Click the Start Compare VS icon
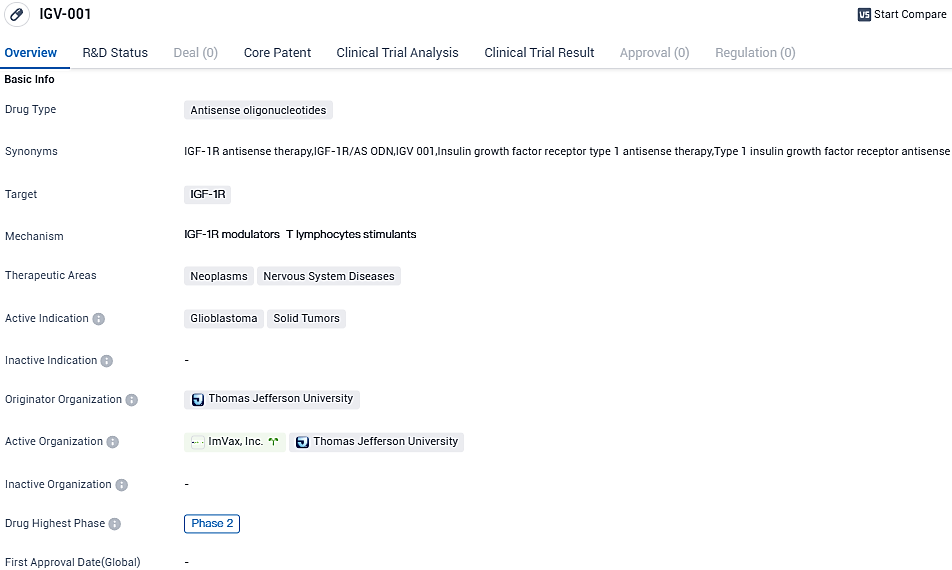This screenshot has width=952, height=570. [864, 15]
